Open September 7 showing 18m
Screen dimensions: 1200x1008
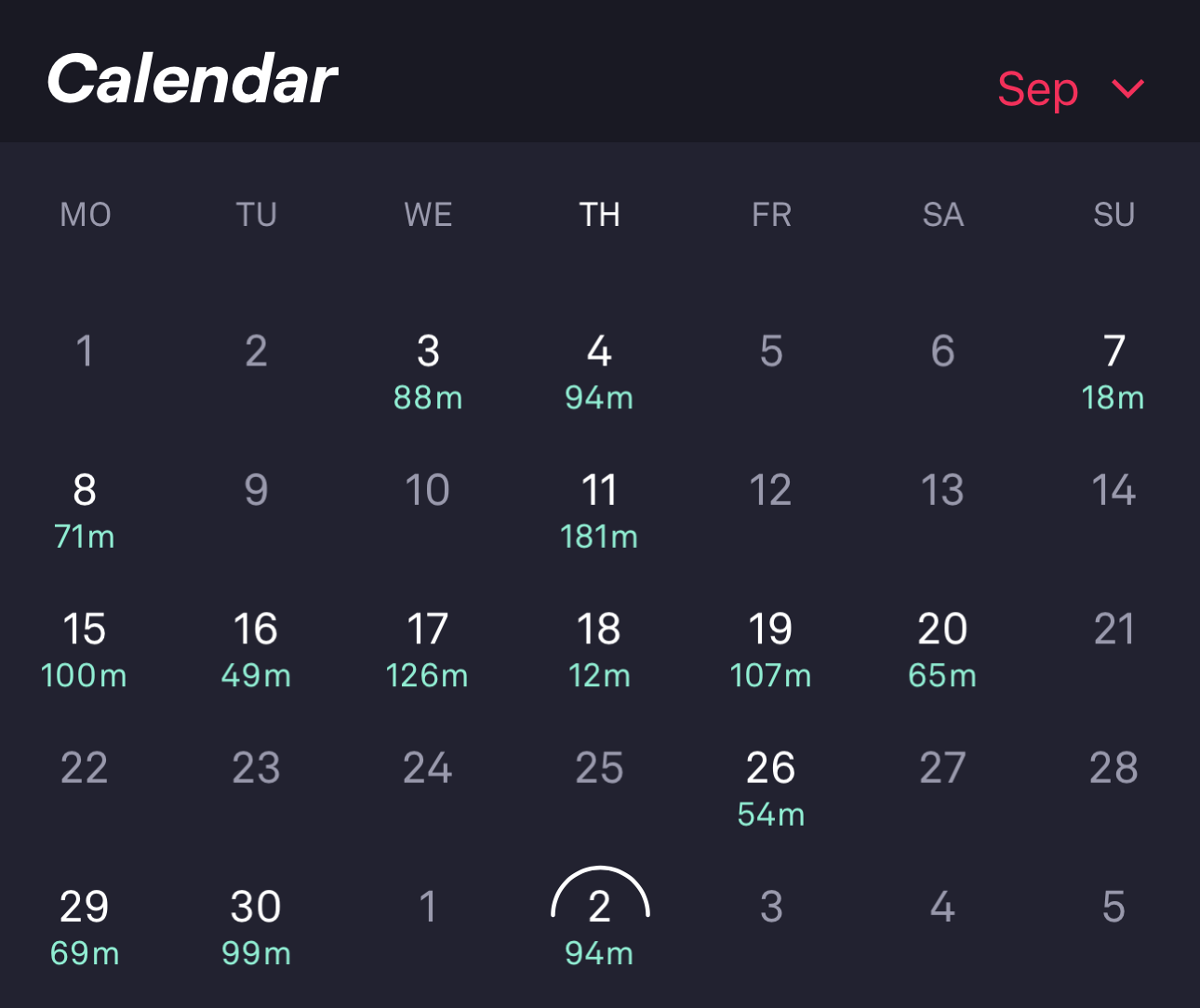(x=1113, y=370)
